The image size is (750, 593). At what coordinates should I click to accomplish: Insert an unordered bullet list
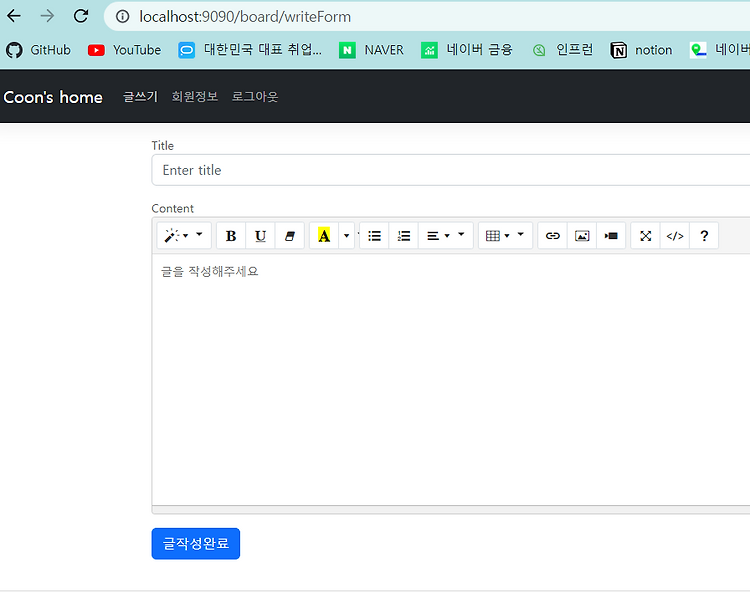(375, 235)
